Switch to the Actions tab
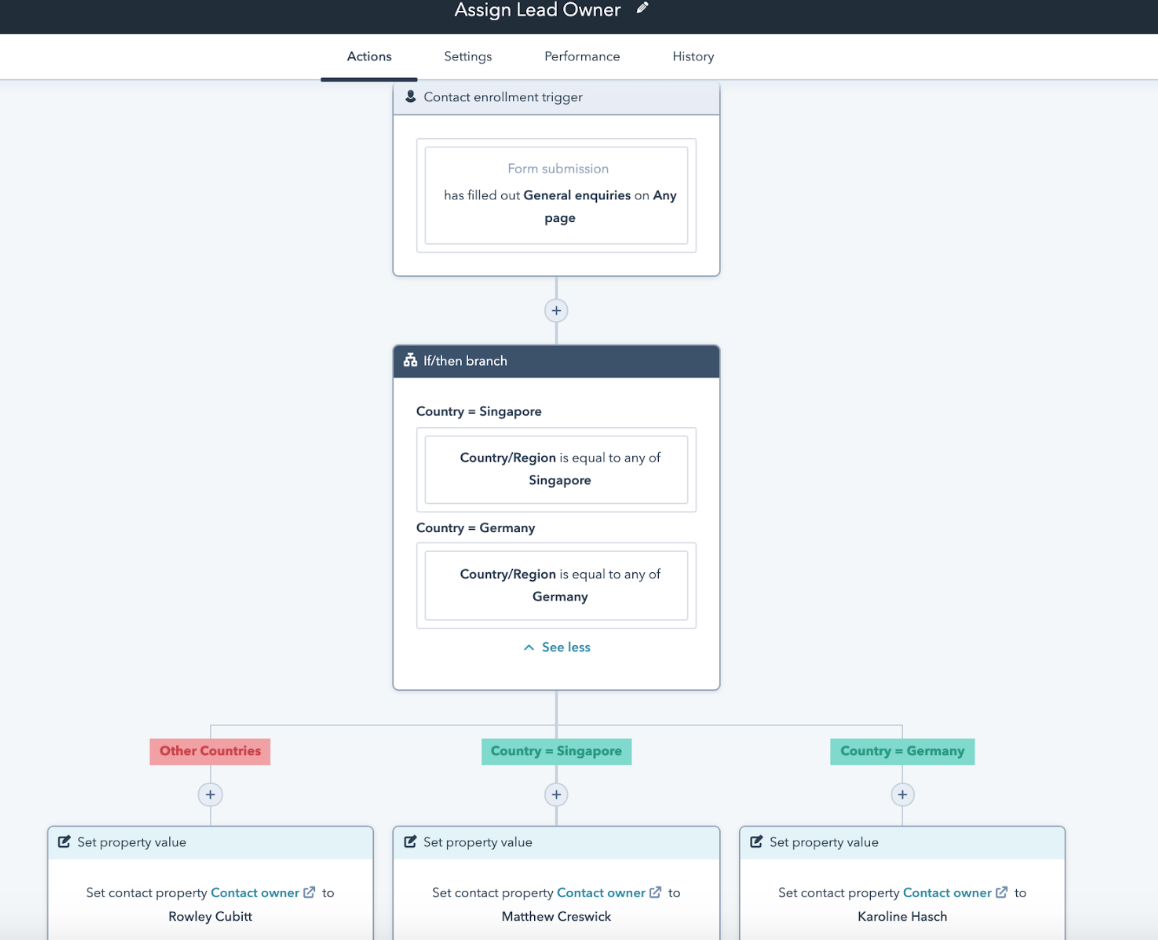Screen dimensions: 1158x940 [369, 56]
